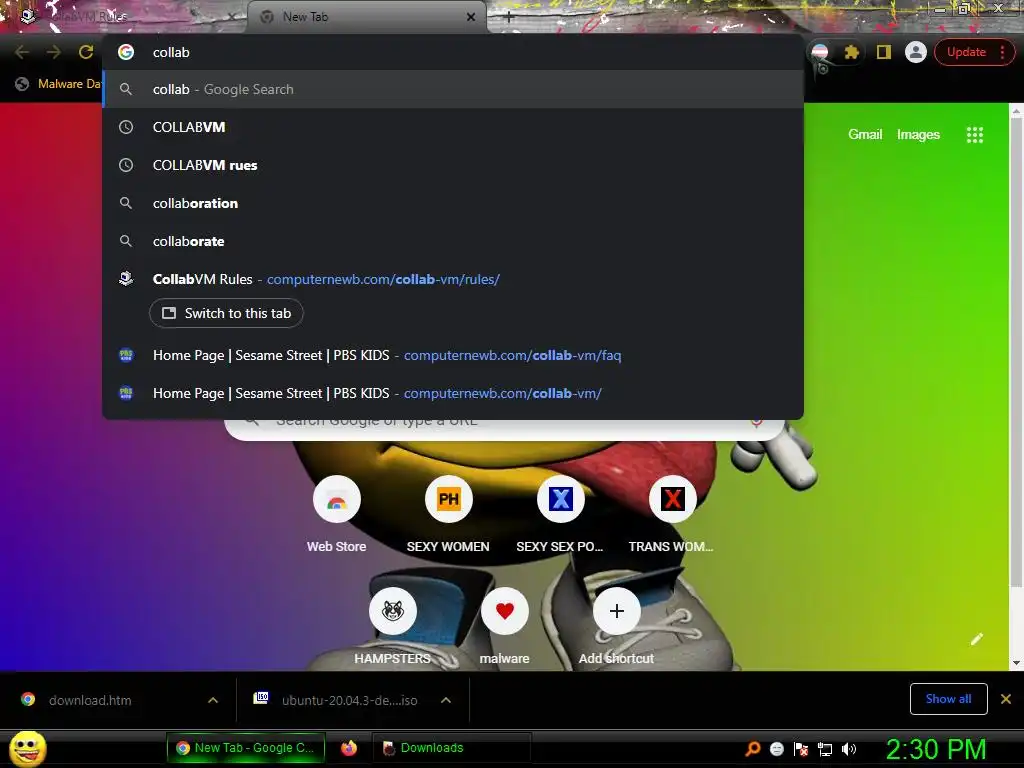Click the clock icon beside COLLABVM suggestion

(x=126, y=127)
